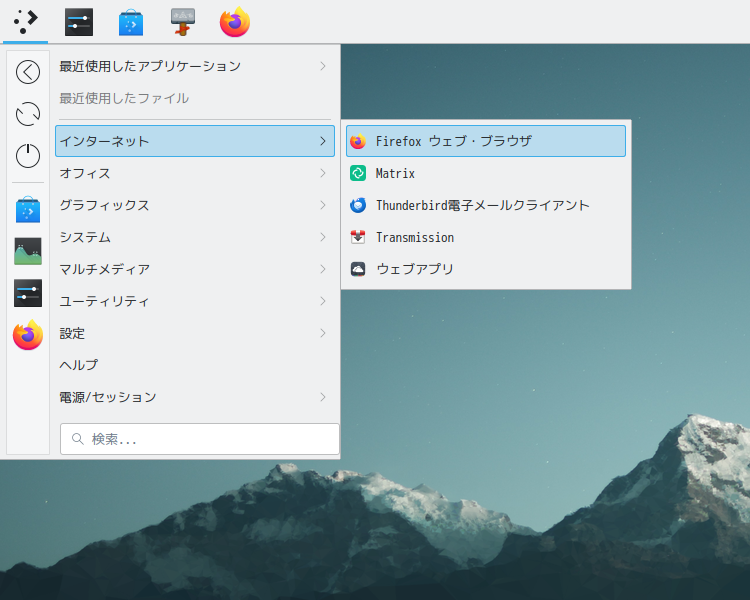This screenshot has width=750, height=600.
Task: Open the System Settings favorite in the sidebar
Action: (28, 293)
